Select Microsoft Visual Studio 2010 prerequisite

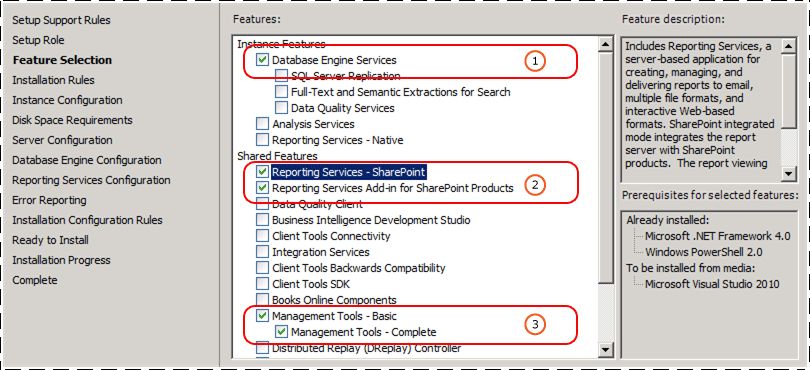click(712, 284)
